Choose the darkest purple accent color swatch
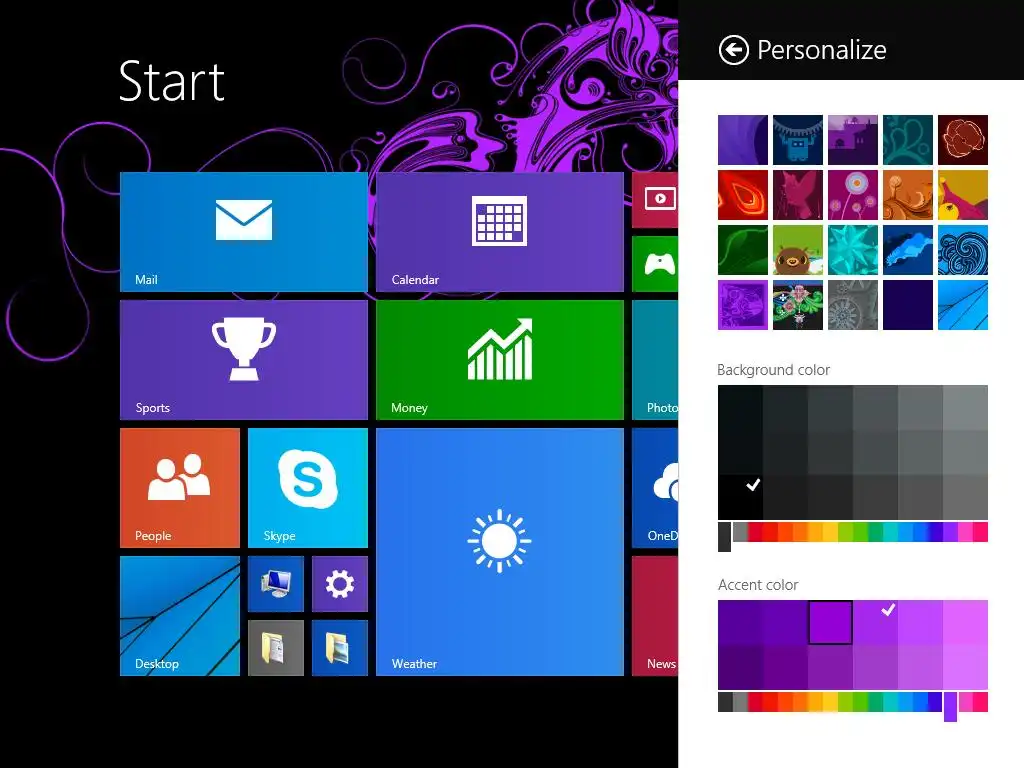1024x768 pixels. (x=740, y=667)
